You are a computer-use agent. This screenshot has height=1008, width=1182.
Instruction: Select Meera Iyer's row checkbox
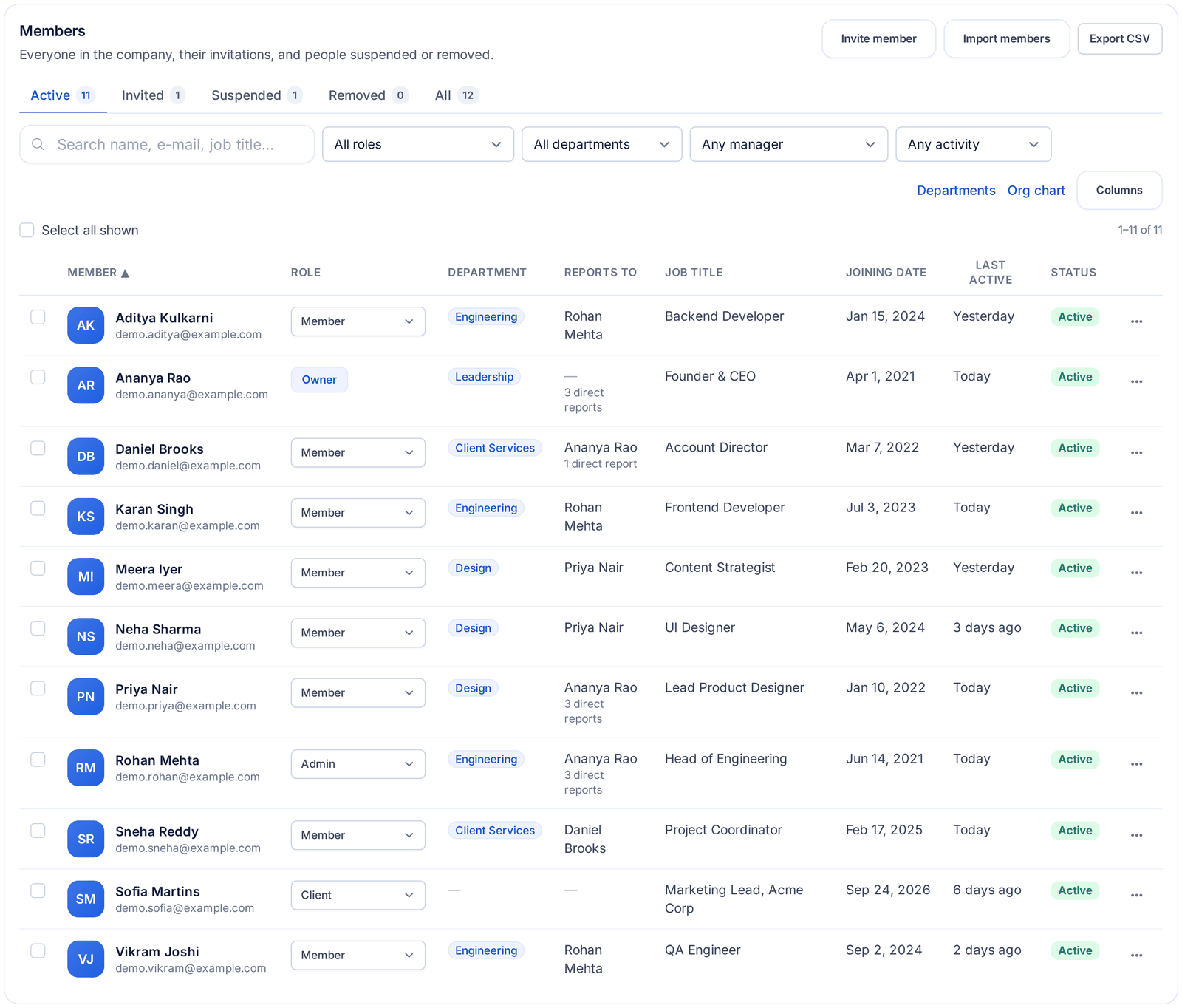[38, 568]
